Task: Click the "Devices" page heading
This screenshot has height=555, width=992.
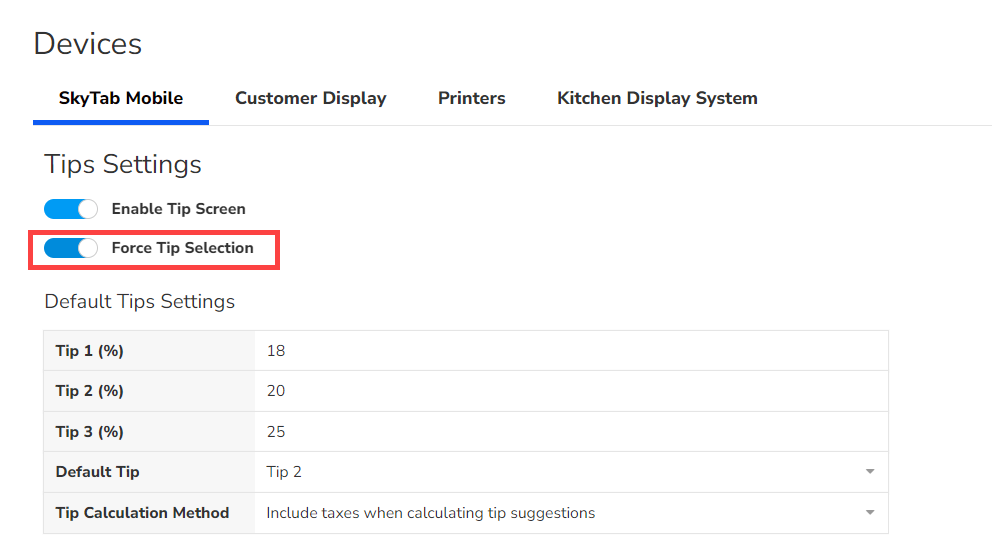Action: pos(88,44)
